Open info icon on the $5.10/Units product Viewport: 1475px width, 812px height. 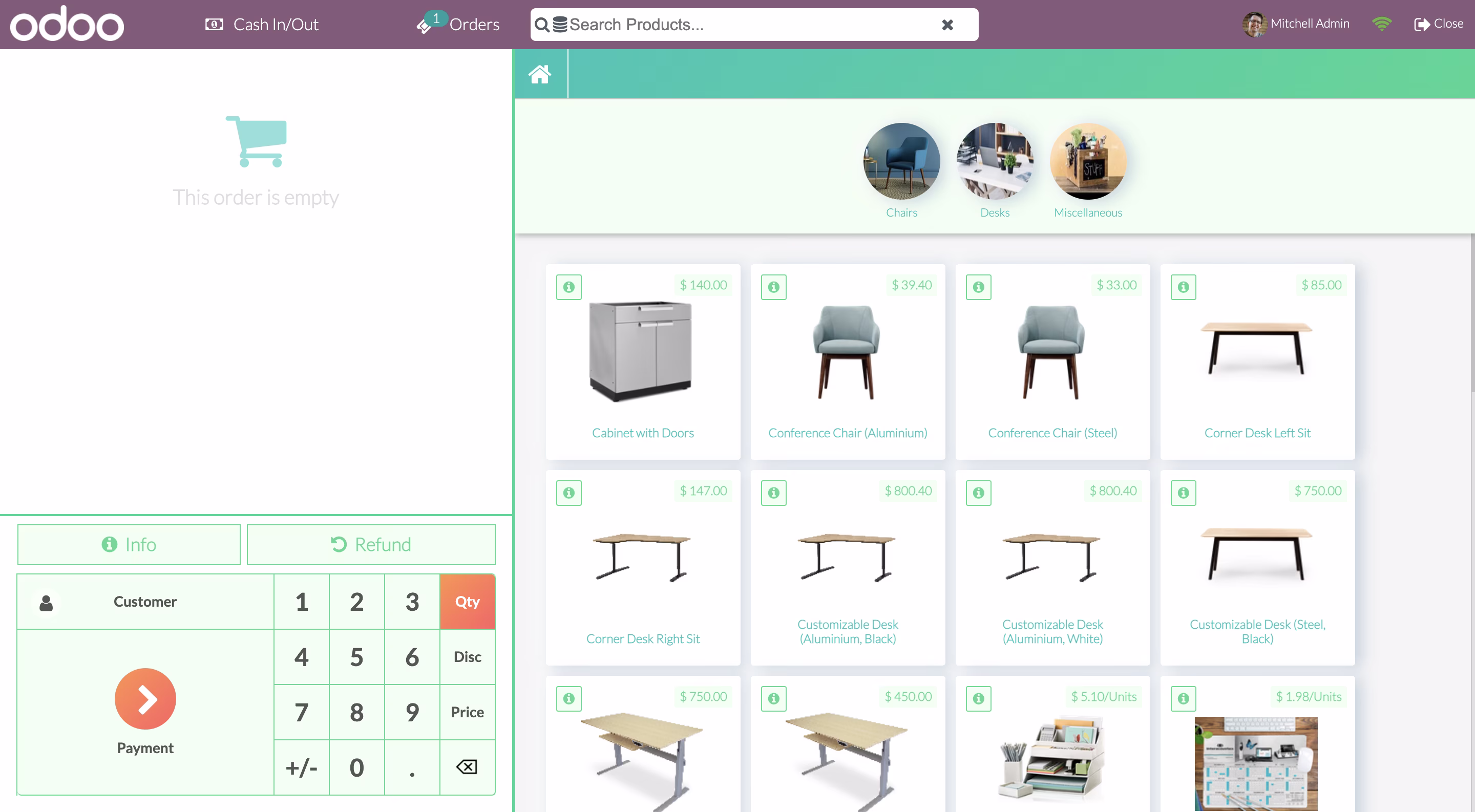click(979, 699)
